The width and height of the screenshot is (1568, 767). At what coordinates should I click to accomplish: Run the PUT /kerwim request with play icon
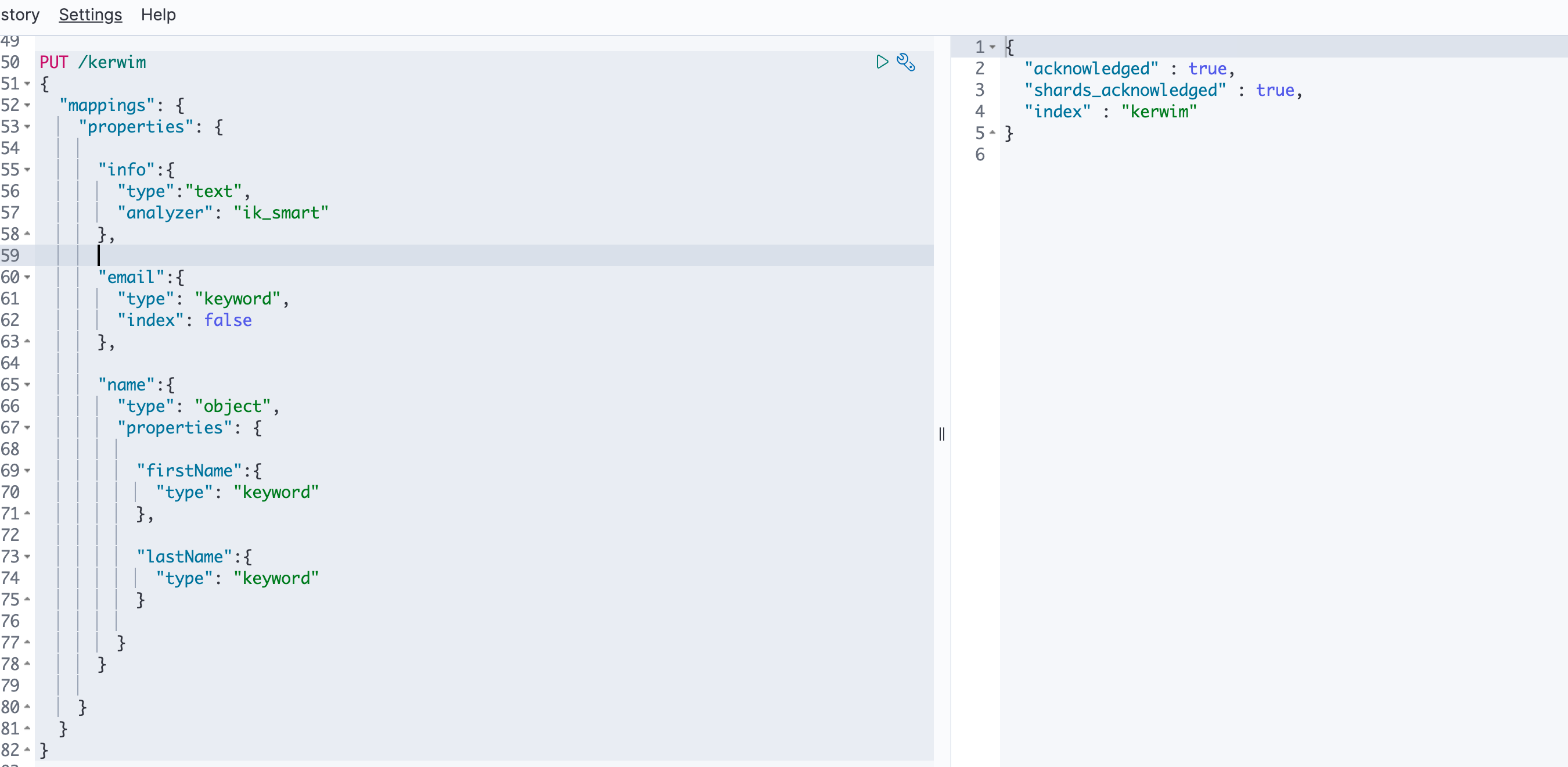(882, 62)
